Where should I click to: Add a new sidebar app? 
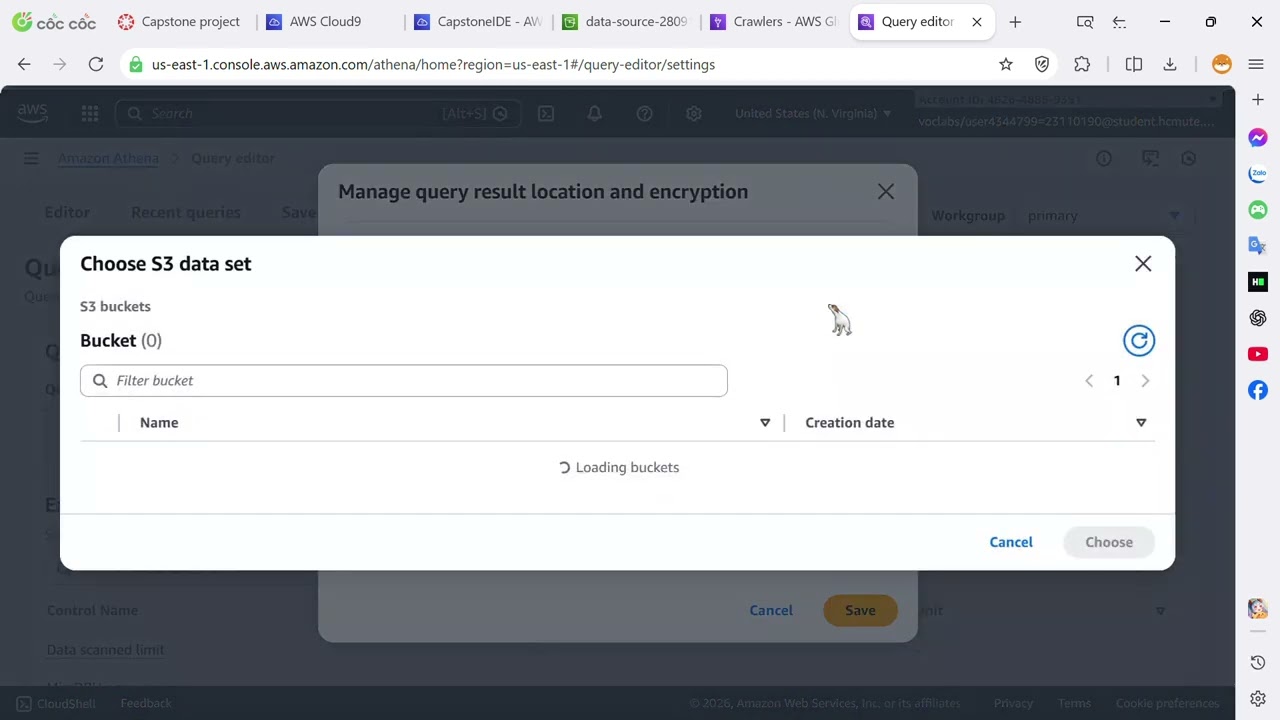1258,100
